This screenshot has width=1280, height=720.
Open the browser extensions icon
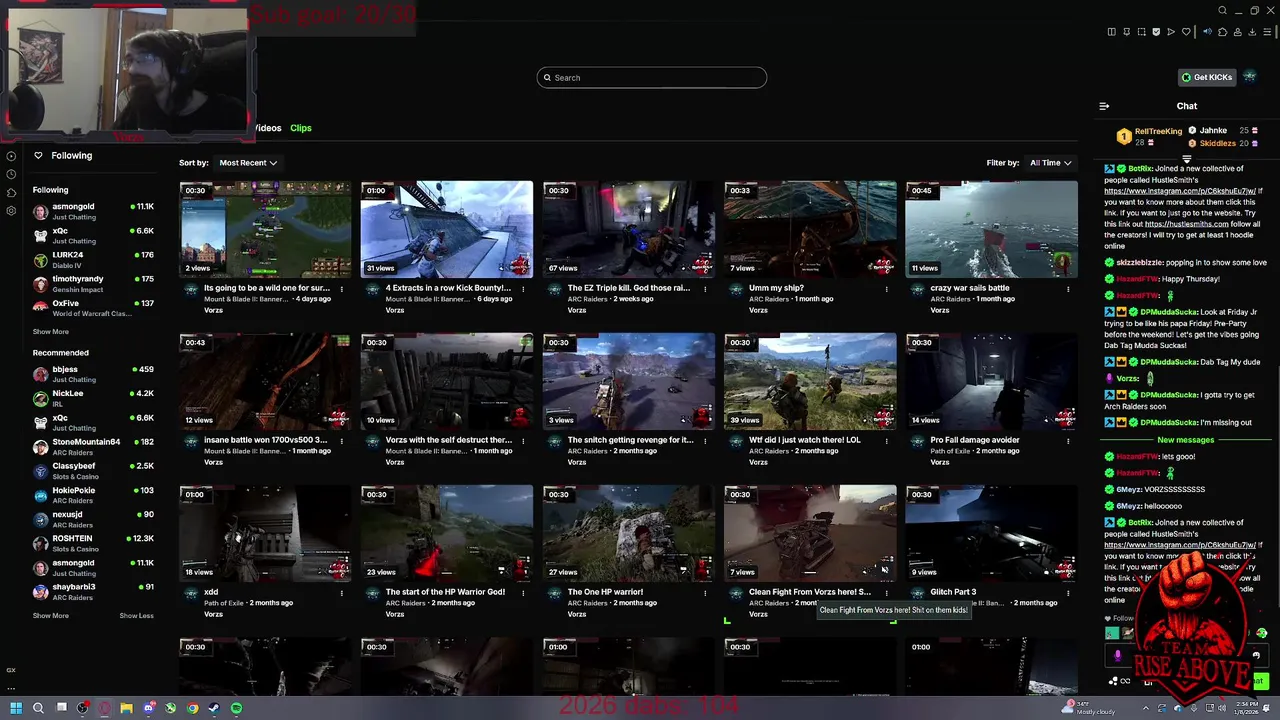[x=1223, y=32]
